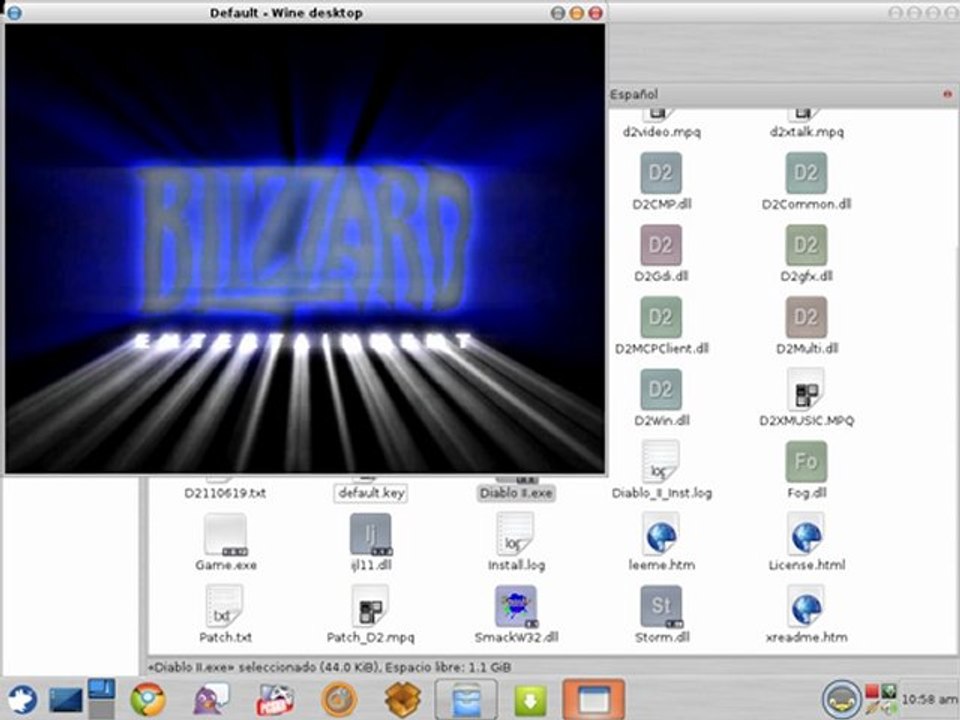Click the clock showing 10:58 am

(929, 699)
